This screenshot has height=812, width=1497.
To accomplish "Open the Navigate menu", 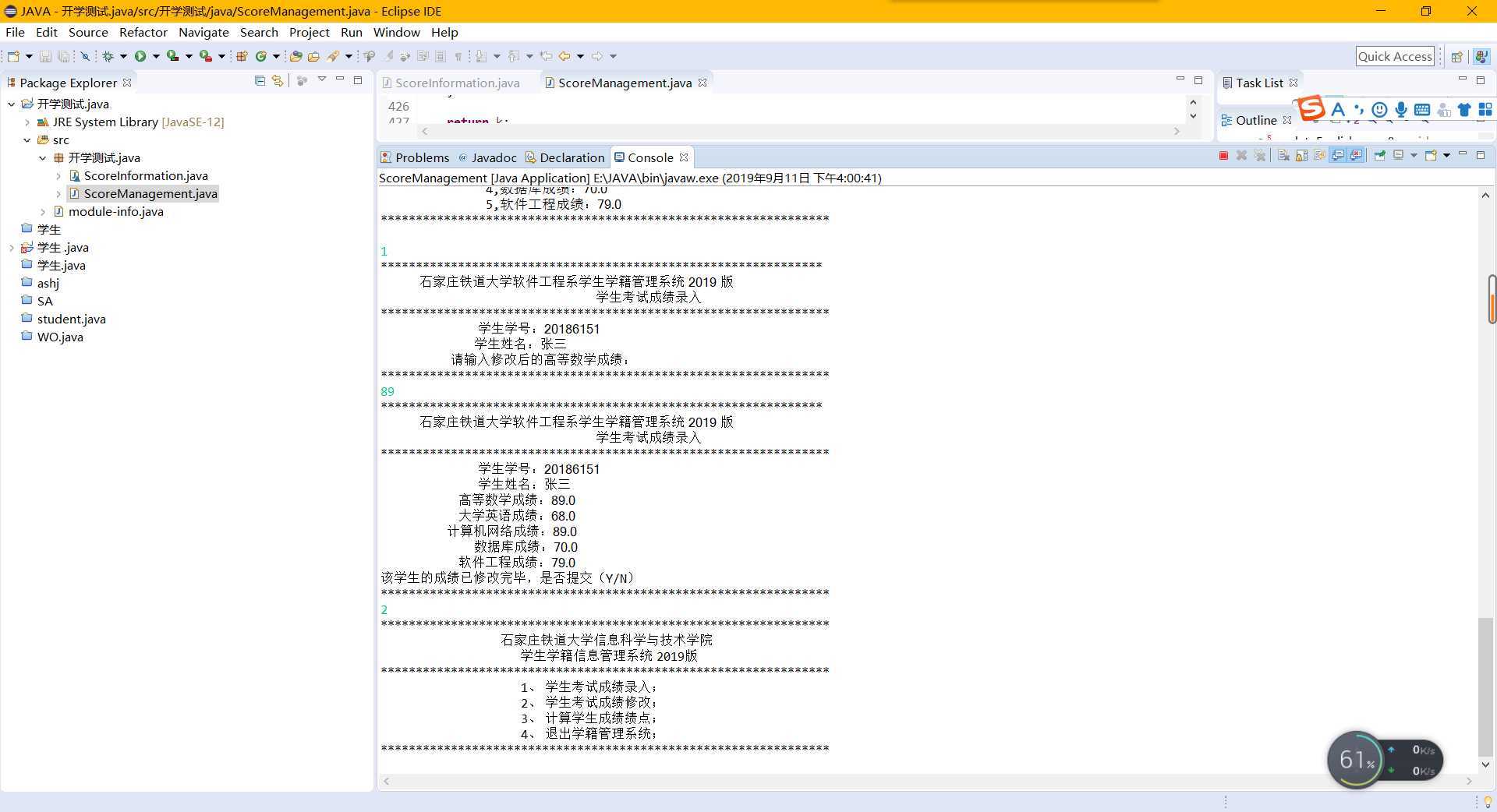I will click(203, 32).
